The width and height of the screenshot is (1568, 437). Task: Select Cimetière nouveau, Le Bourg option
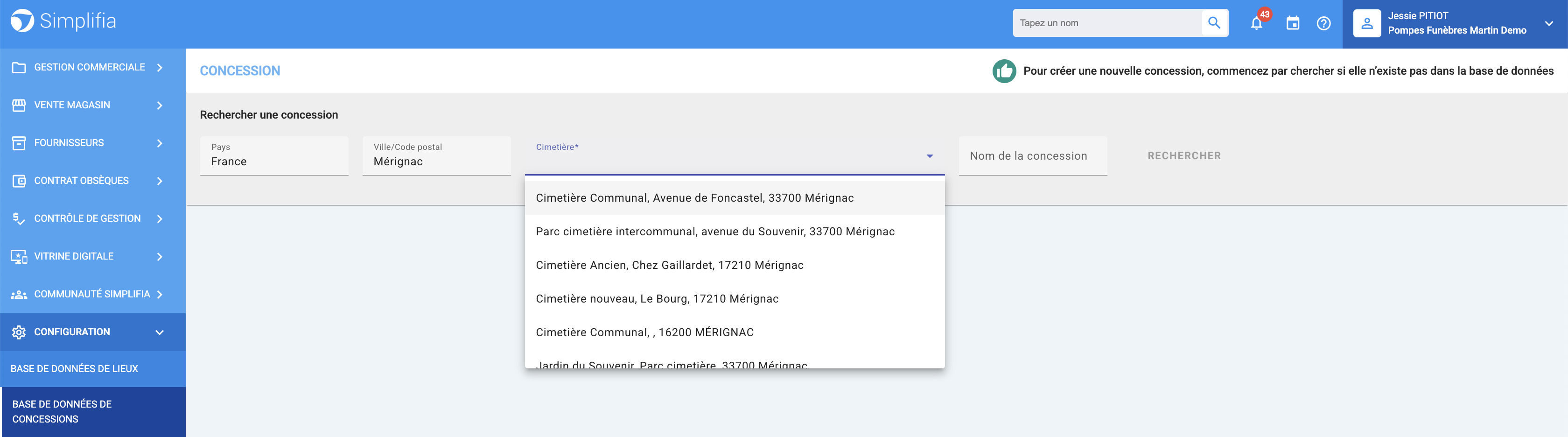(x=735, y=299)
